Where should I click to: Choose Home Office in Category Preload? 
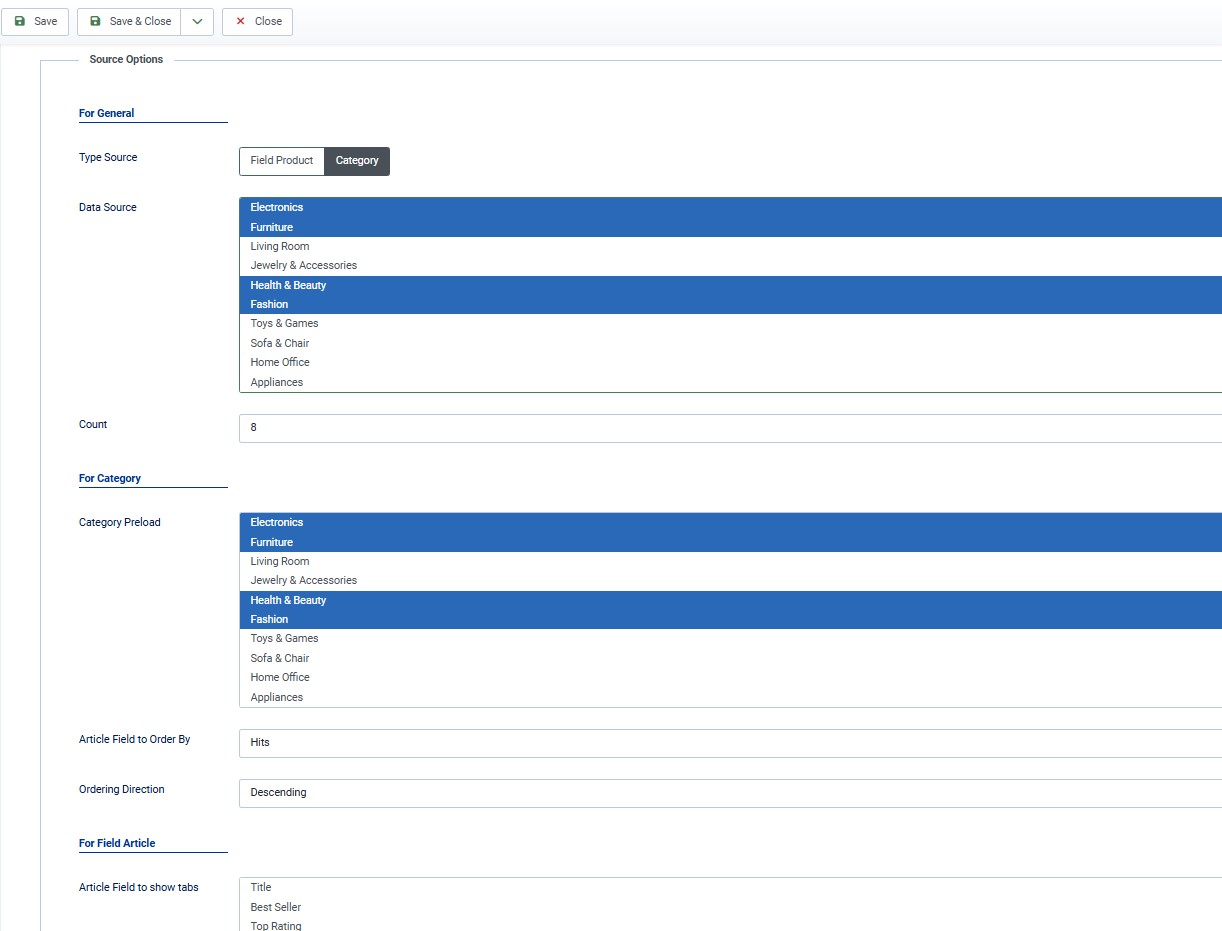280,678
